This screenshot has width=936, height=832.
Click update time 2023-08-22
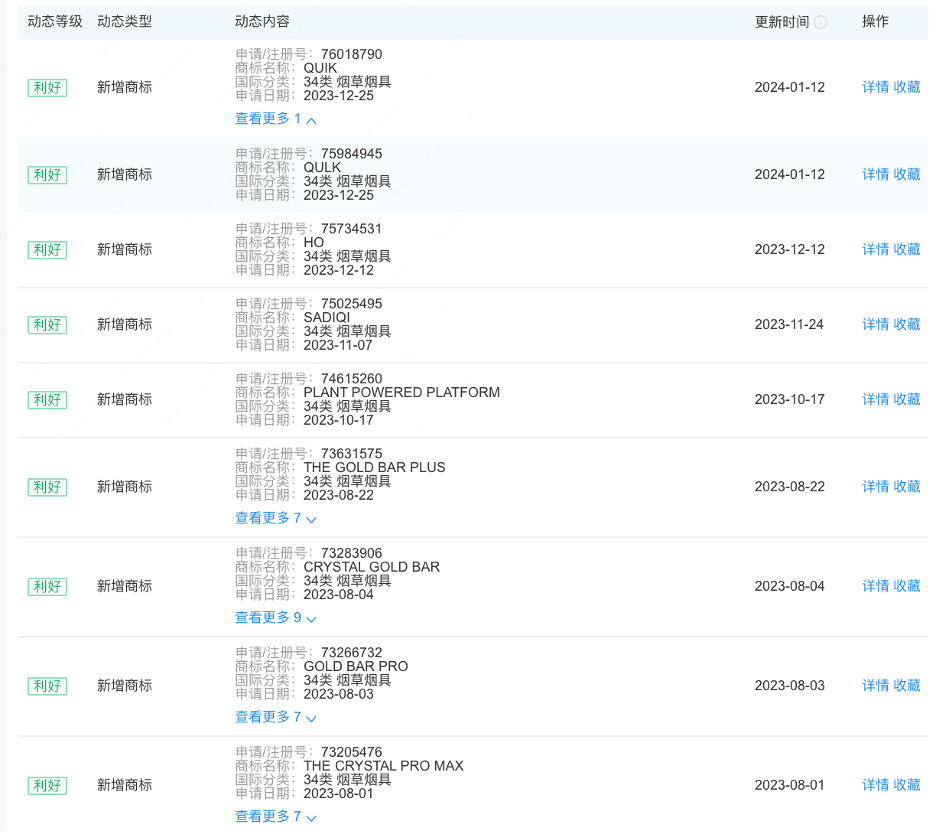click(790, 487)
